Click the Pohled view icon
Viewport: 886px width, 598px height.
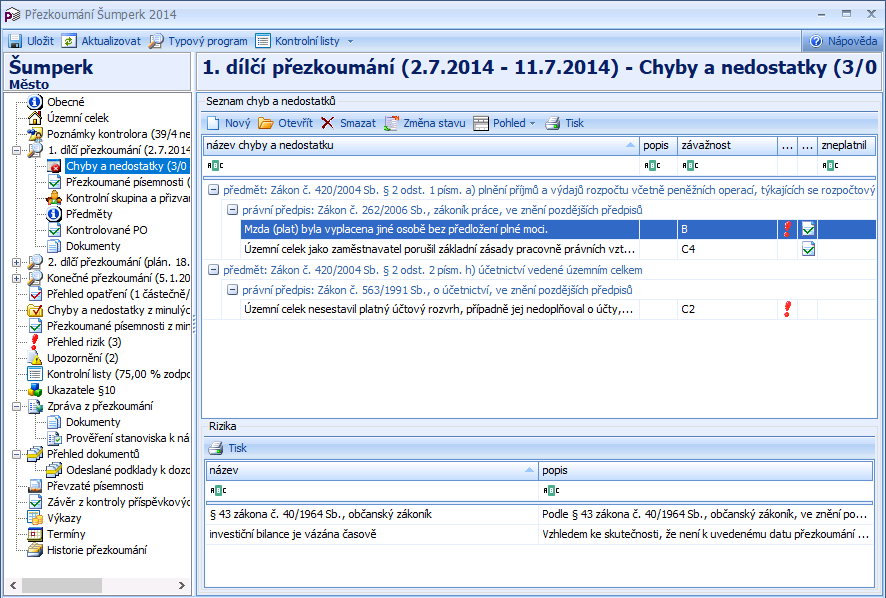(x=481, y=123)
